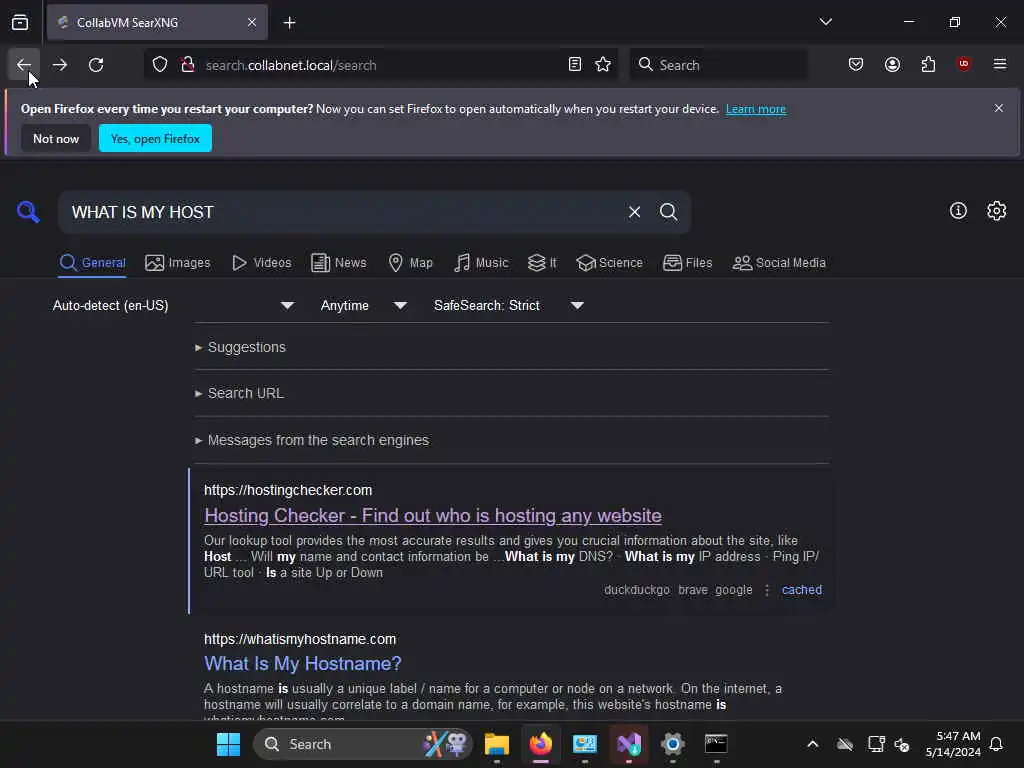
Task: Switch to Images category tab
Action: click(x=178, y=263)
